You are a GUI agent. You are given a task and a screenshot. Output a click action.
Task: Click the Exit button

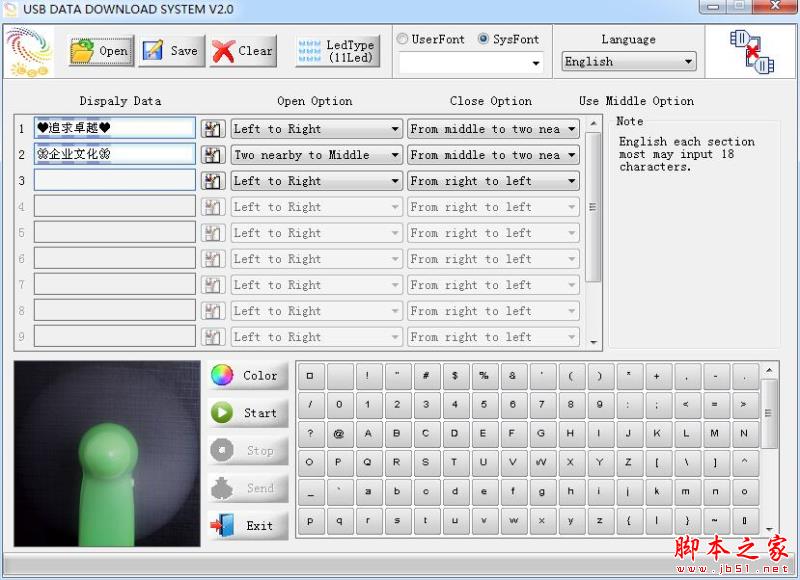coord(248,525)
